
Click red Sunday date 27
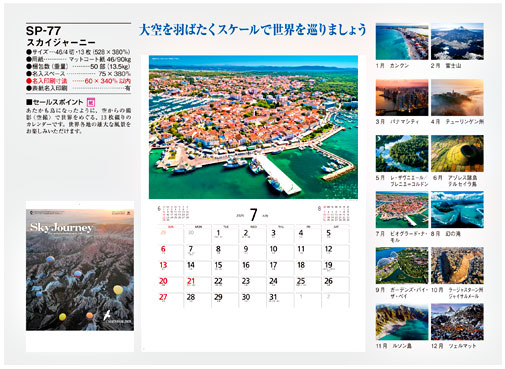163,297
